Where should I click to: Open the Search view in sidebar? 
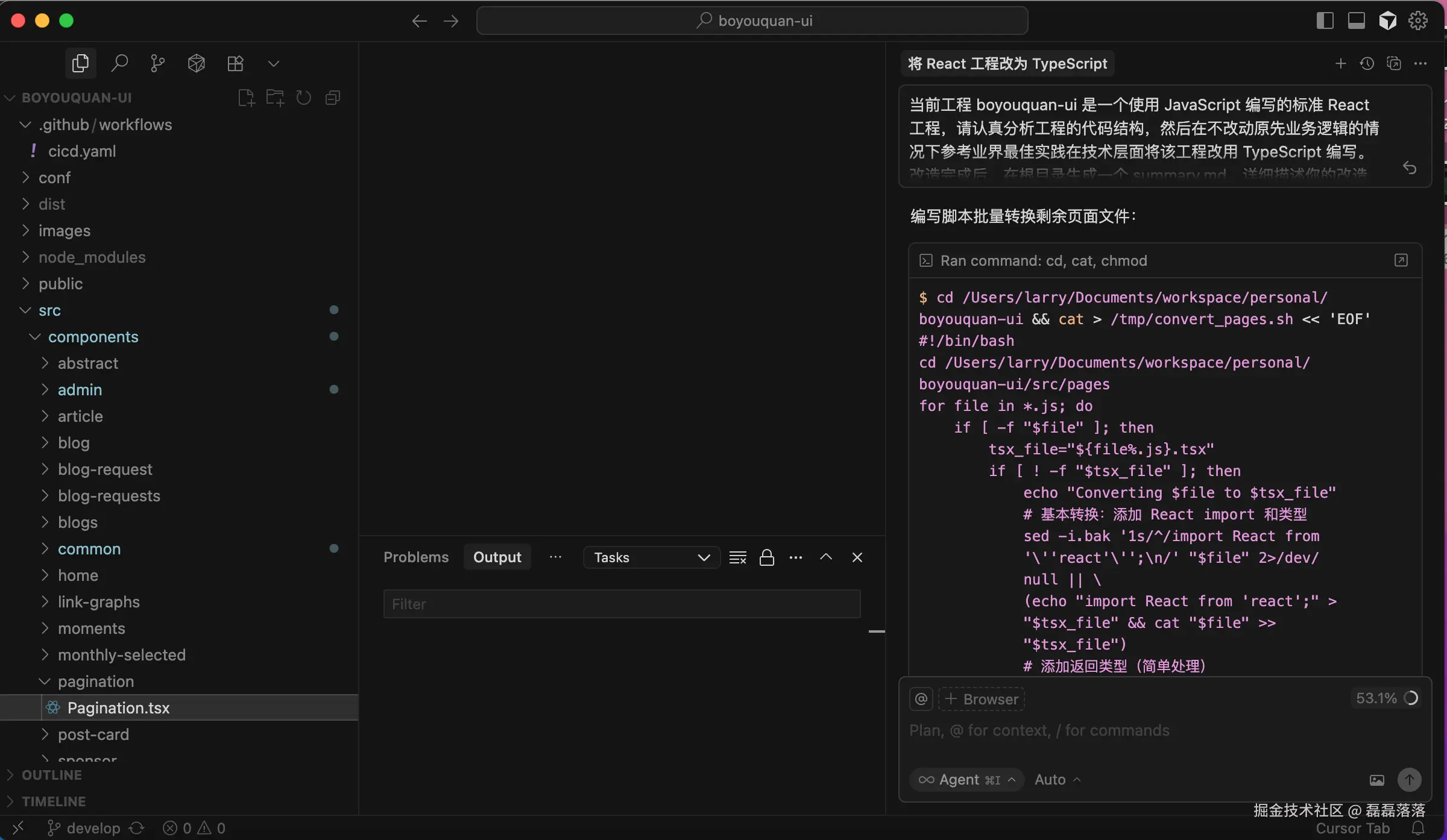point(119,63)
